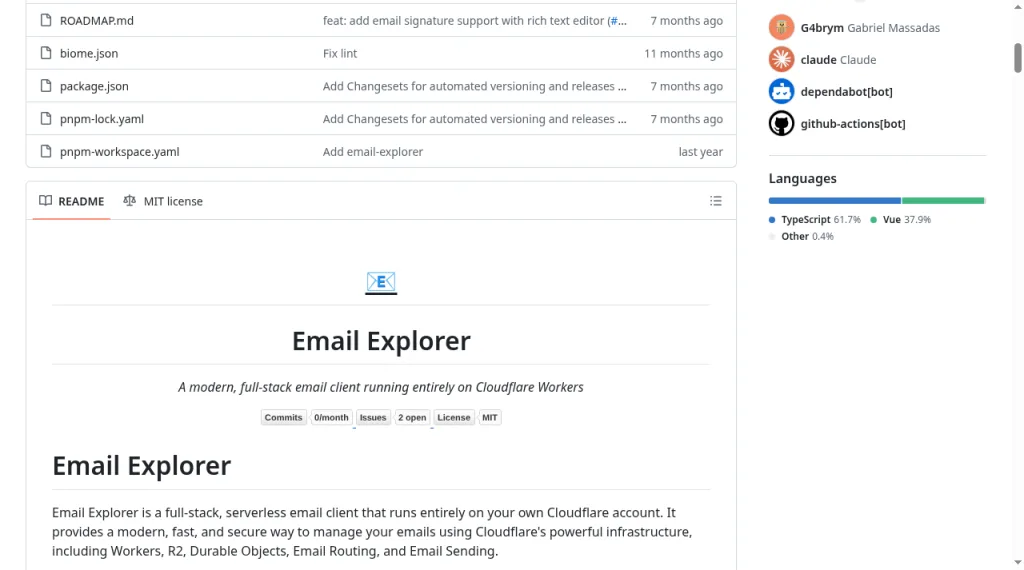Click the MIT license scale icon

pyautogui.click(x=129, y=200)
